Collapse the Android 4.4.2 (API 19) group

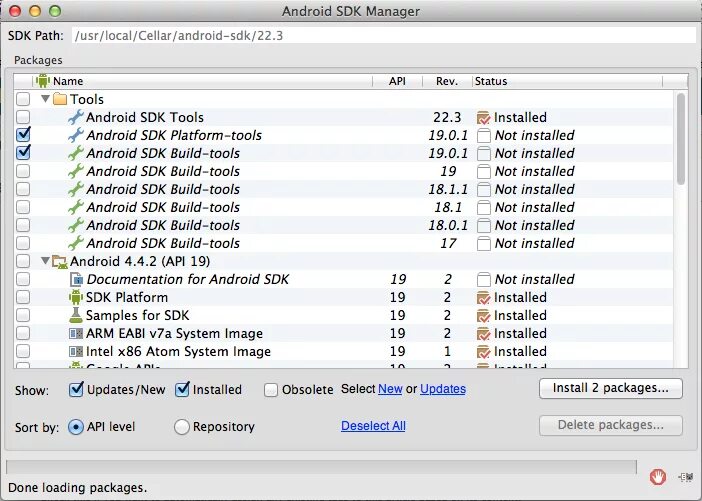45,261
